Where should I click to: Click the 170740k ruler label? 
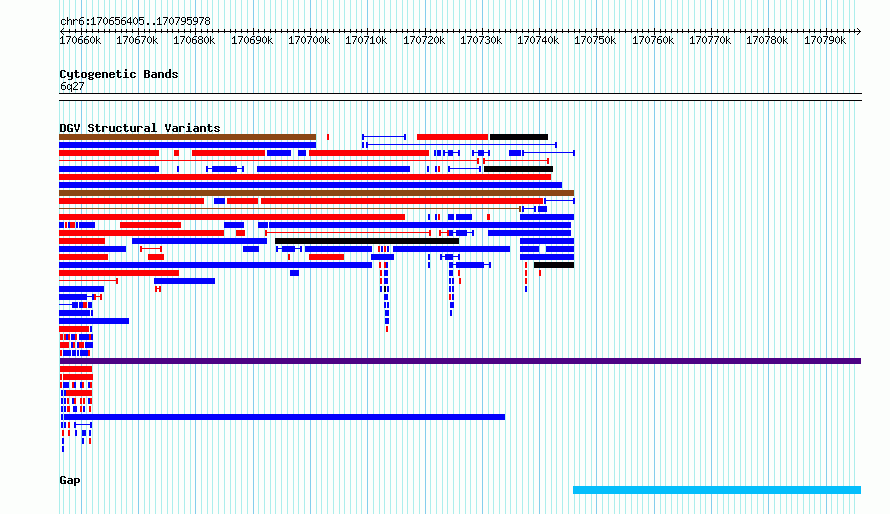tap(538, 41)
